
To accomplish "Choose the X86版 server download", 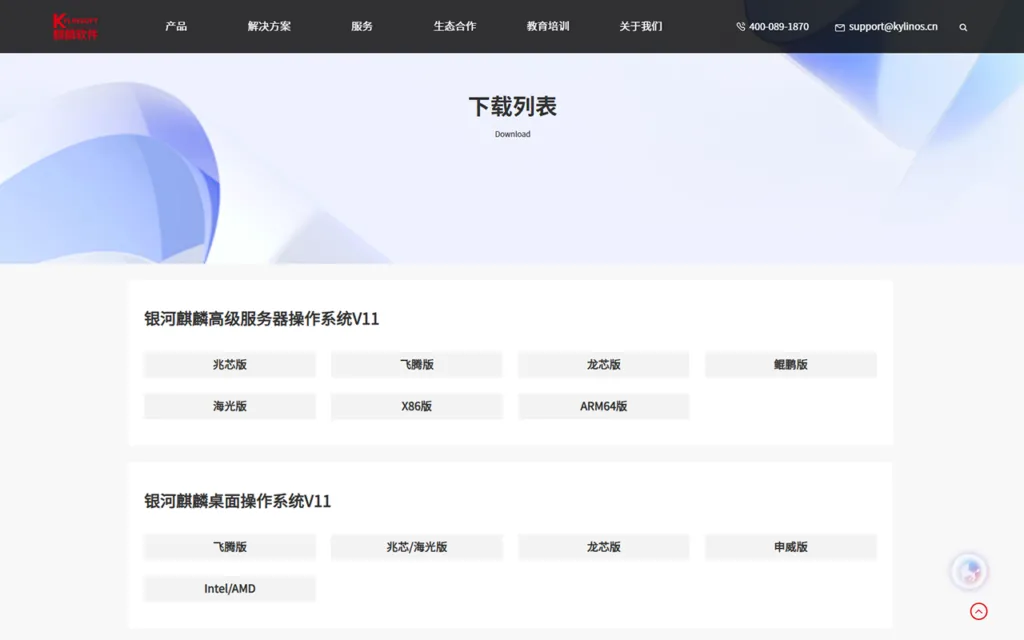I will coord(417,406).
